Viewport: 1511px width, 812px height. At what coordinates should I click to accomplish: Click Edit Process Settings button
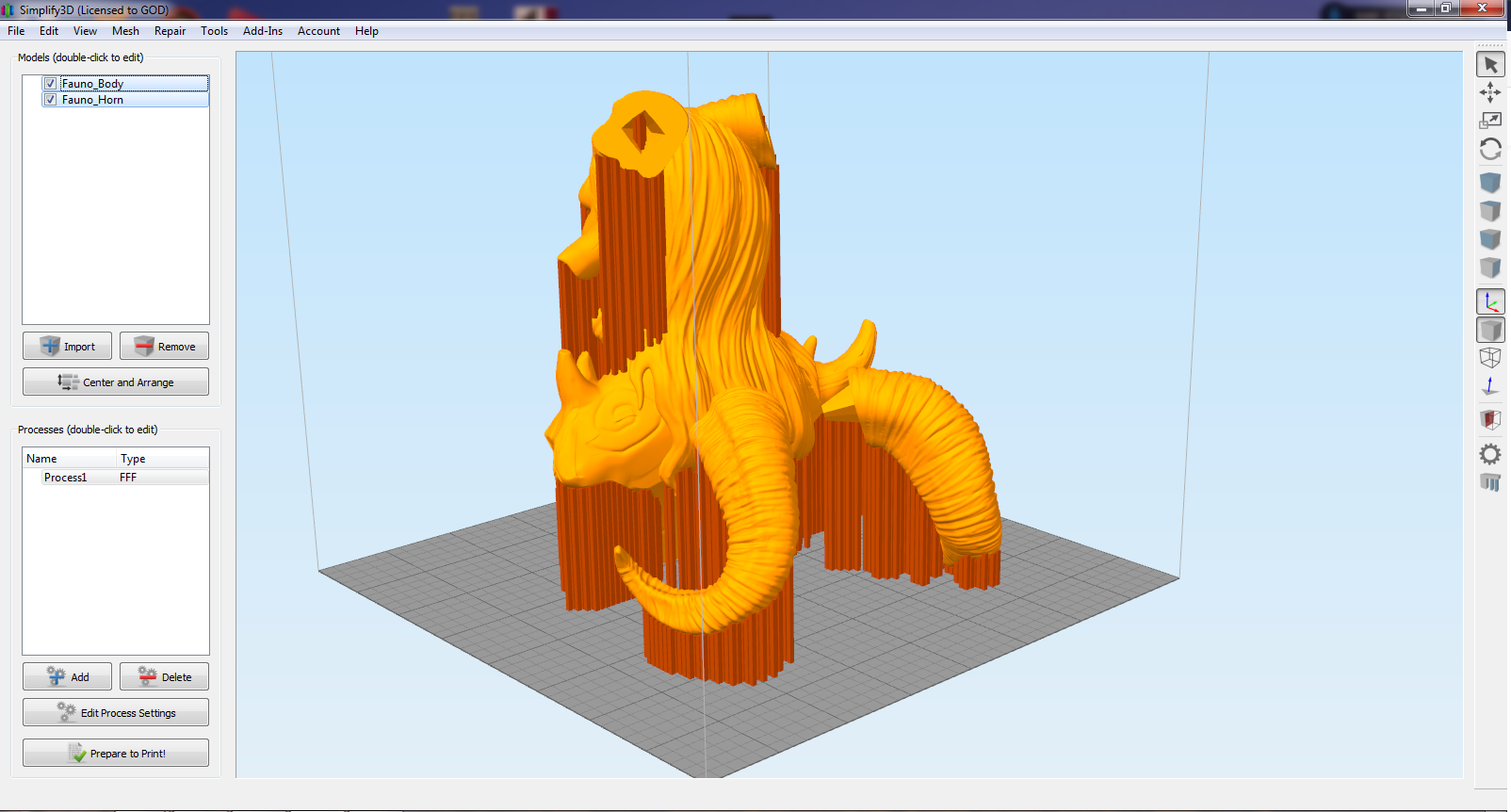pos(116,712)
